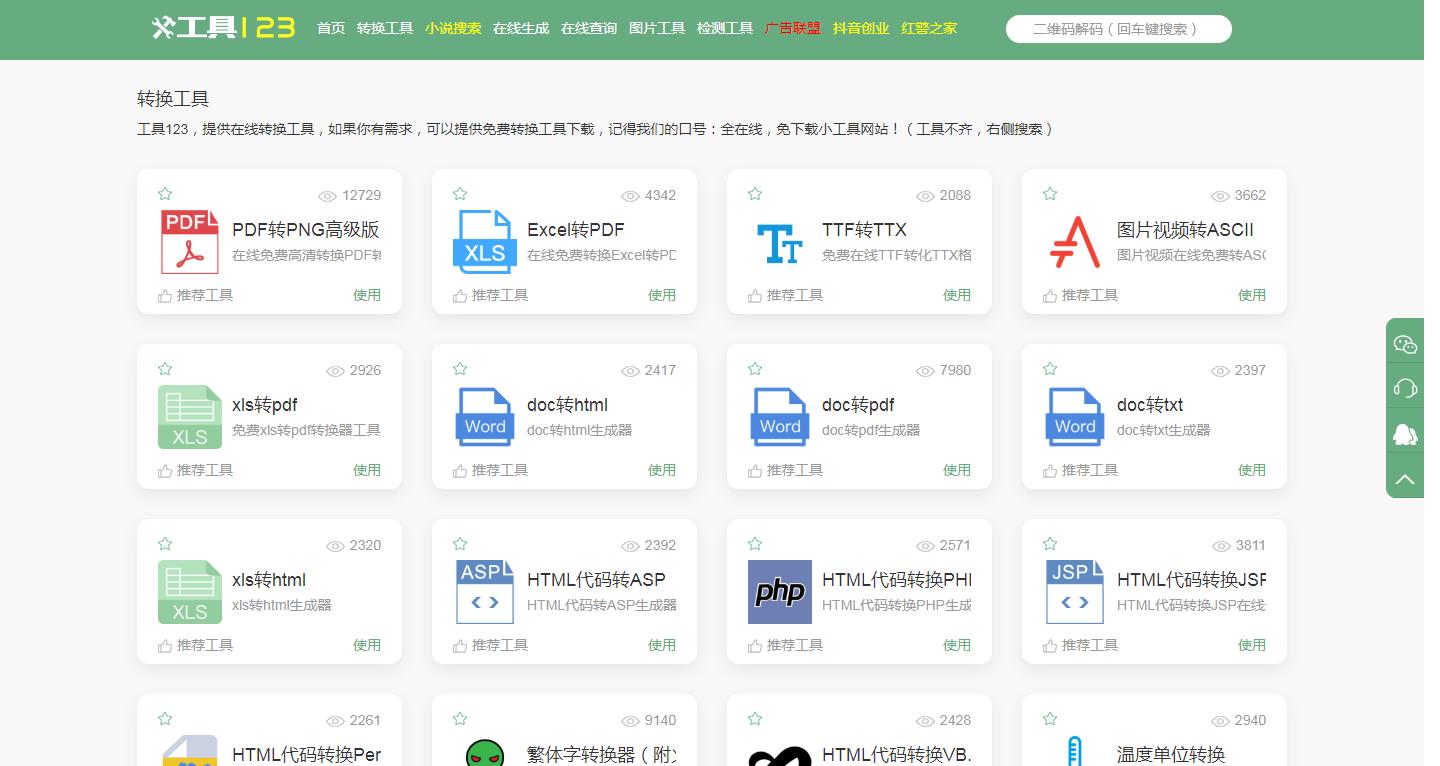Select the Tt icon on TTF转TTX card
Screen dimensions: 1440x766
[780, 242]
